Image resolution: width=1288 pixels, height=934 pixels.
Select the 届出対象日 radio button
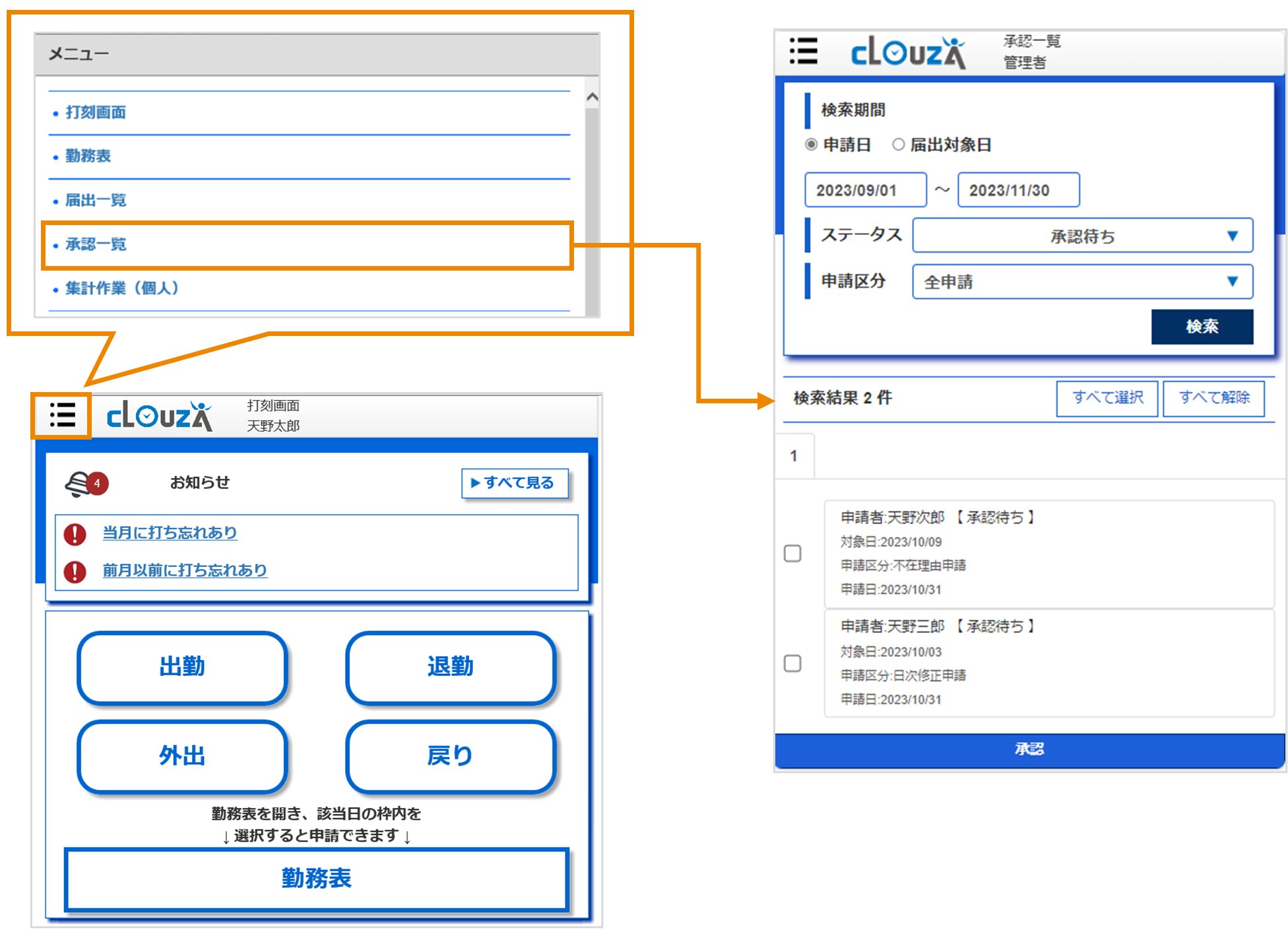click(x=898, y=145)
